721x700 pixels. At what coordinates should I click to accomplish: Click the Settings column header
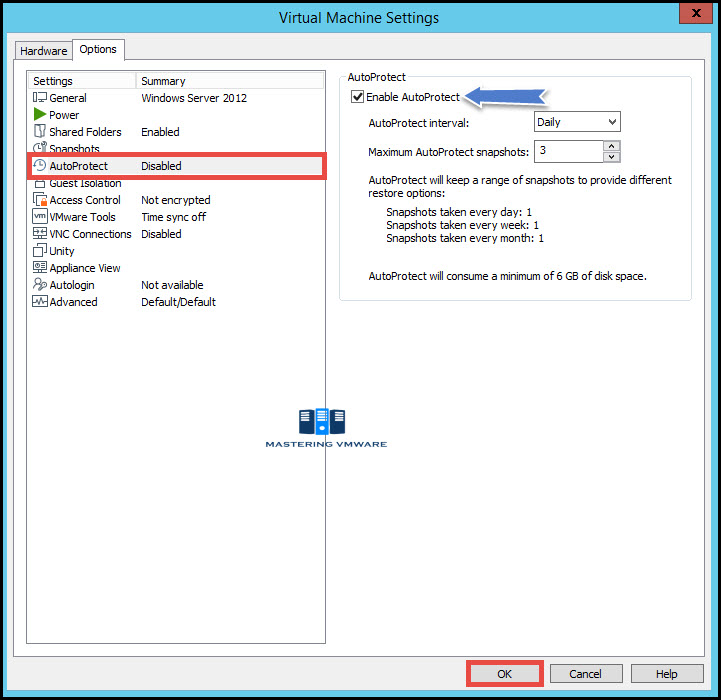point(82,81)
